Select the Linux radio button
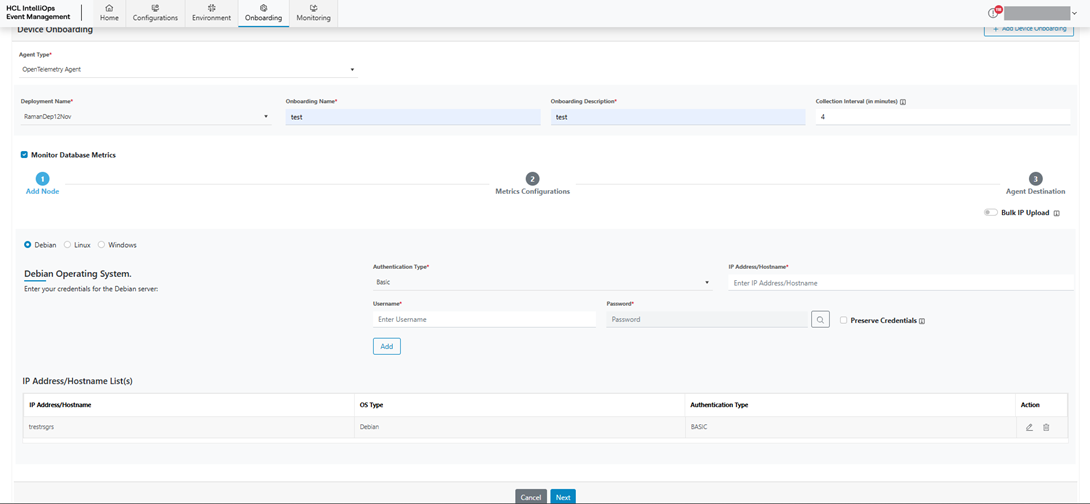 (67, 245)
